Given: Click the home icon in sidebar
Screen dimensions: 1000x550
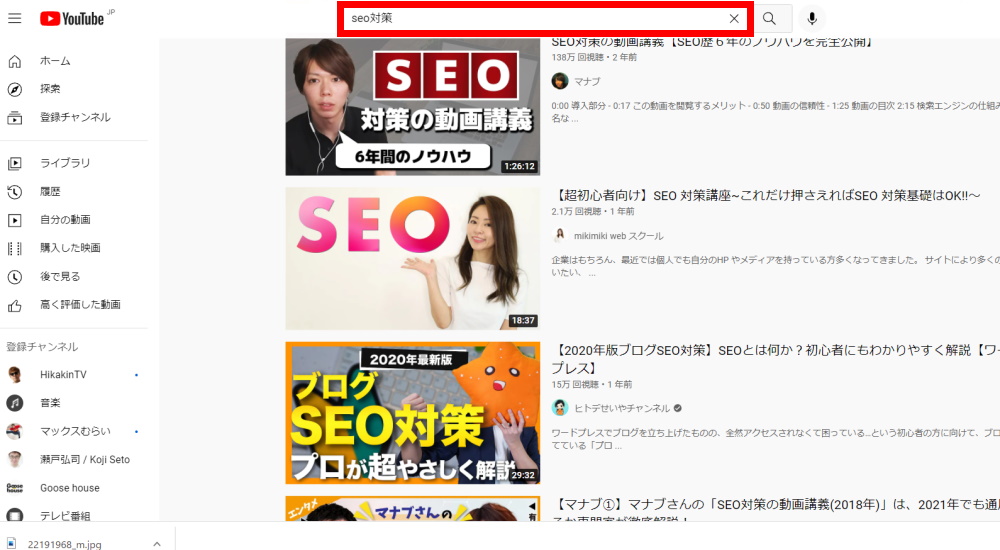Looking at the screenshot, I should pyautogui.click(x=15, y=61).
